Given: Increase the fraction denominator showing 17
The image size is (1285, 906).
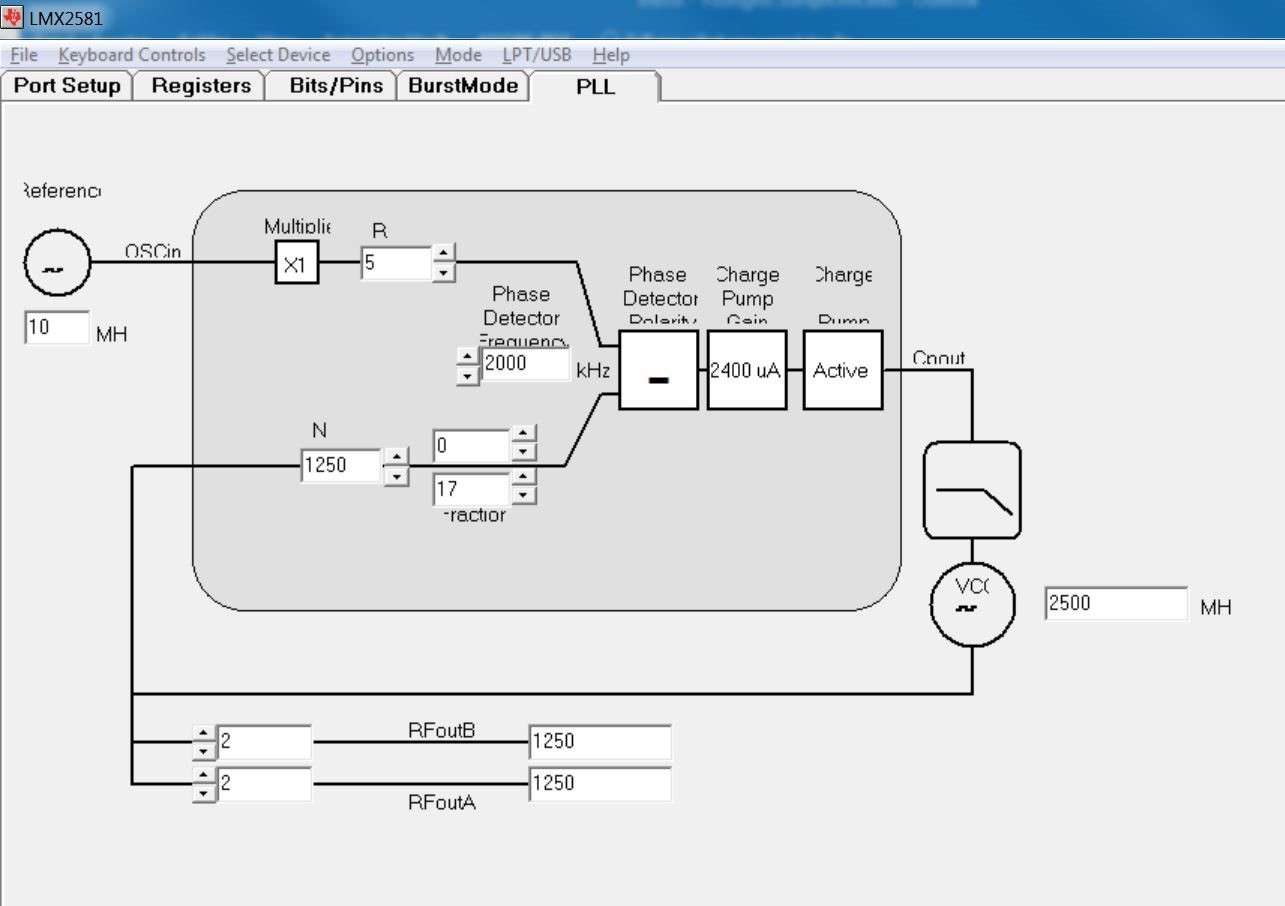Looking at the screenshot, I should [x=524, y=477].
